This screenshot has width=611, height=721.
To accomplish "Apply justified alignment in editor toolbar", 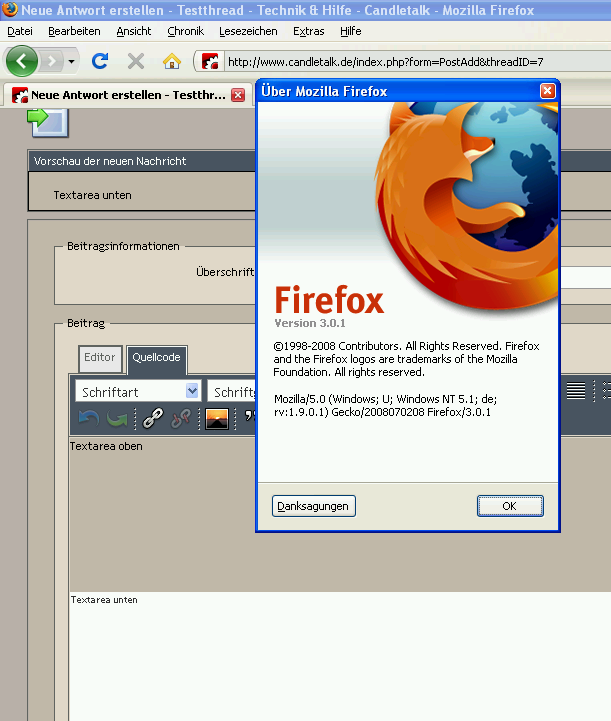I will (576, 391).
